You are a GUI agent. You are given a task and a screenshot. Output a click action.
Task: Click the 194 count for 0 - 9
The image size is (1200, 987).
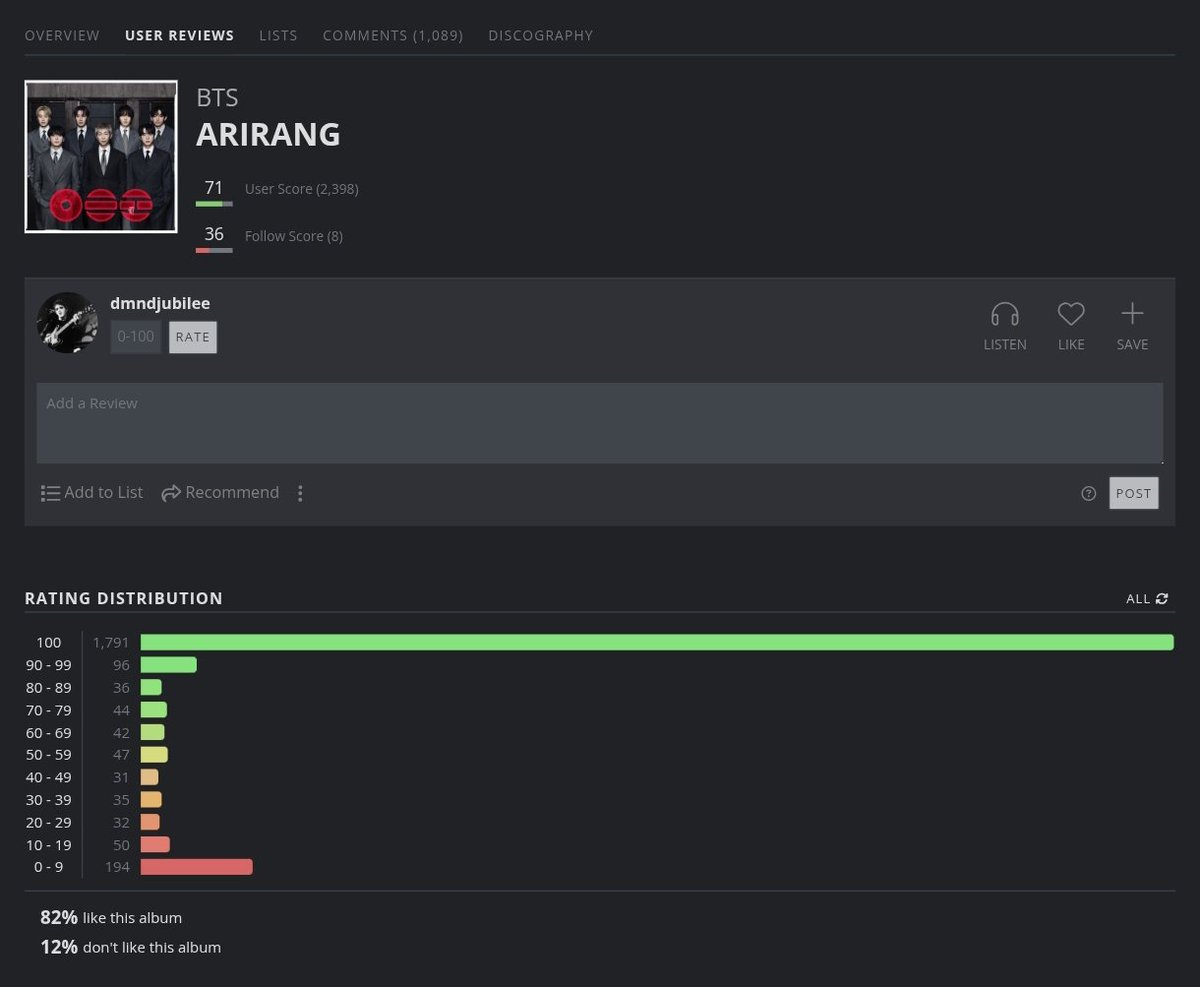118,867
